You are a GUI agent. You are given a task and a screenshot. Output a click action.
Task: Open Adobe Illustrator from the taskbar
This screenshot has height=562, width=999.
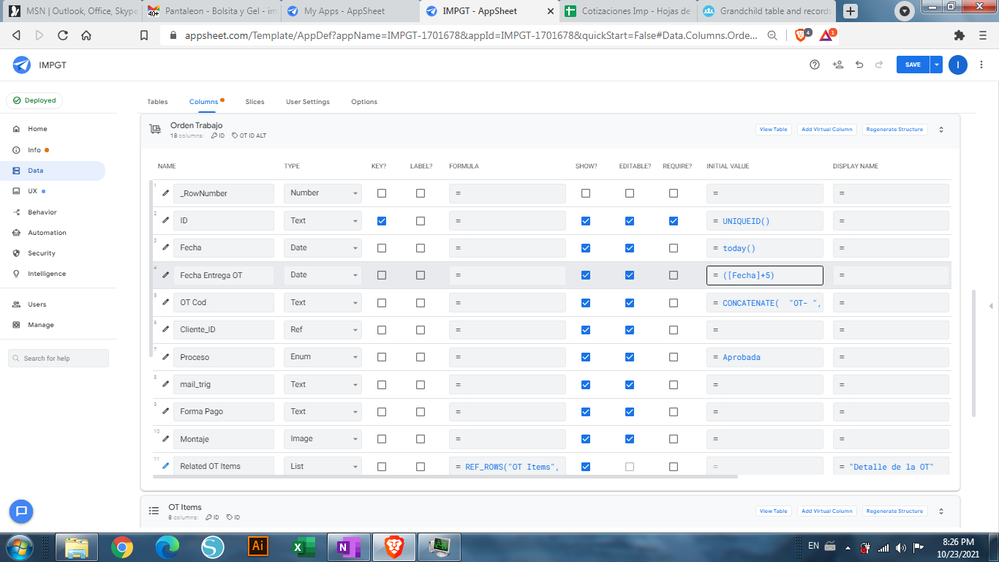pyautogui.click(x=258, y=546)
